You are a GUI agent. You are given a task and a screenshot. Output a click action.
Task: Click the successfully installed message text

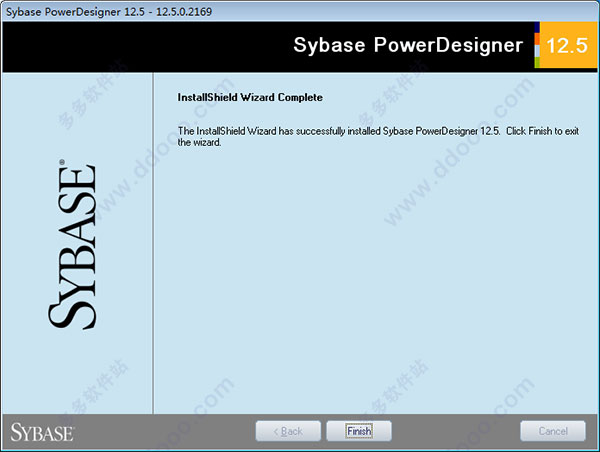pos(378,136)
